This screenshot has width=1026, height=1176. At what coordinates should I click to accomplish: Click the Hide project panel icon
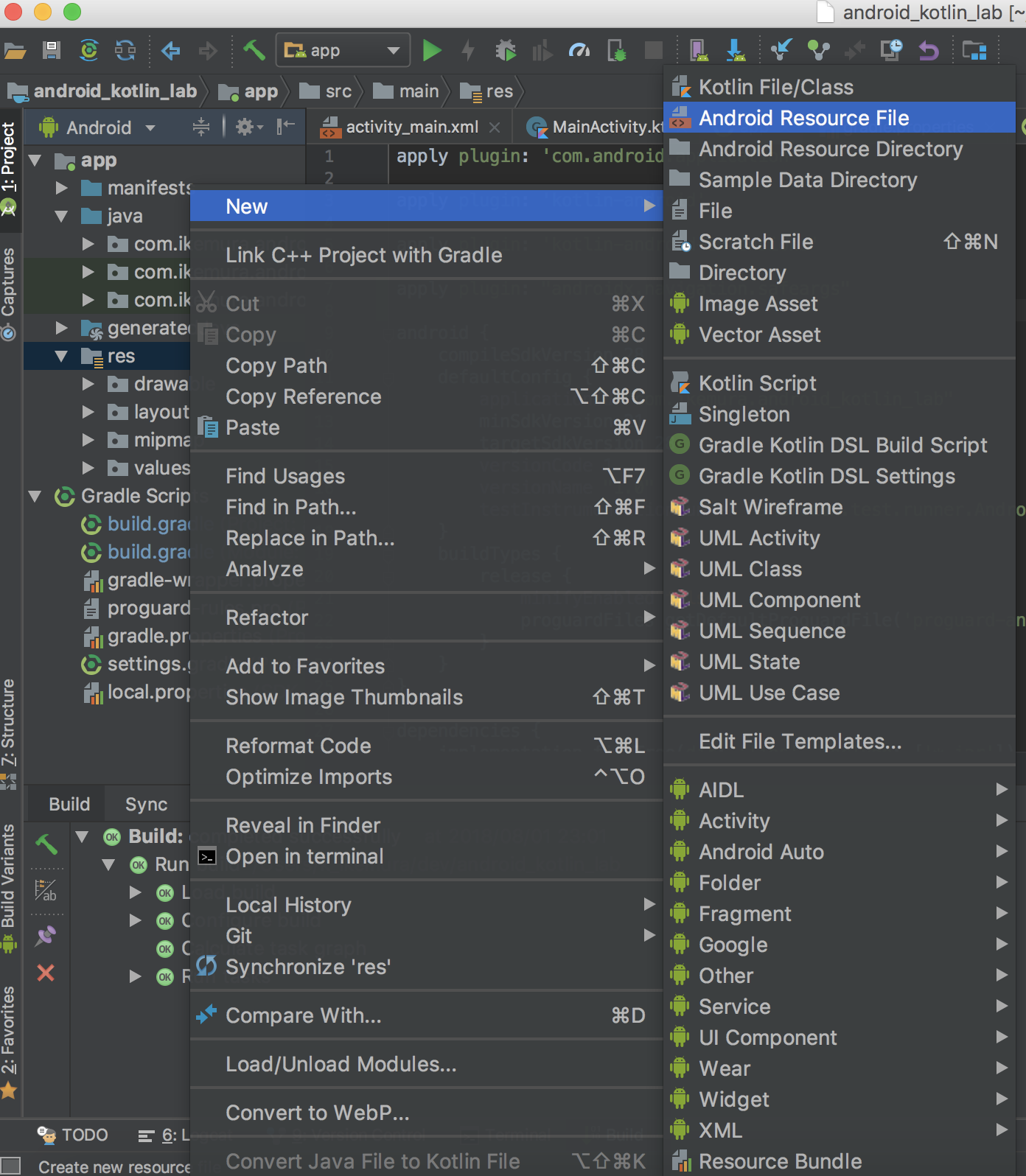pyautogui.click(x=285, y=127)
